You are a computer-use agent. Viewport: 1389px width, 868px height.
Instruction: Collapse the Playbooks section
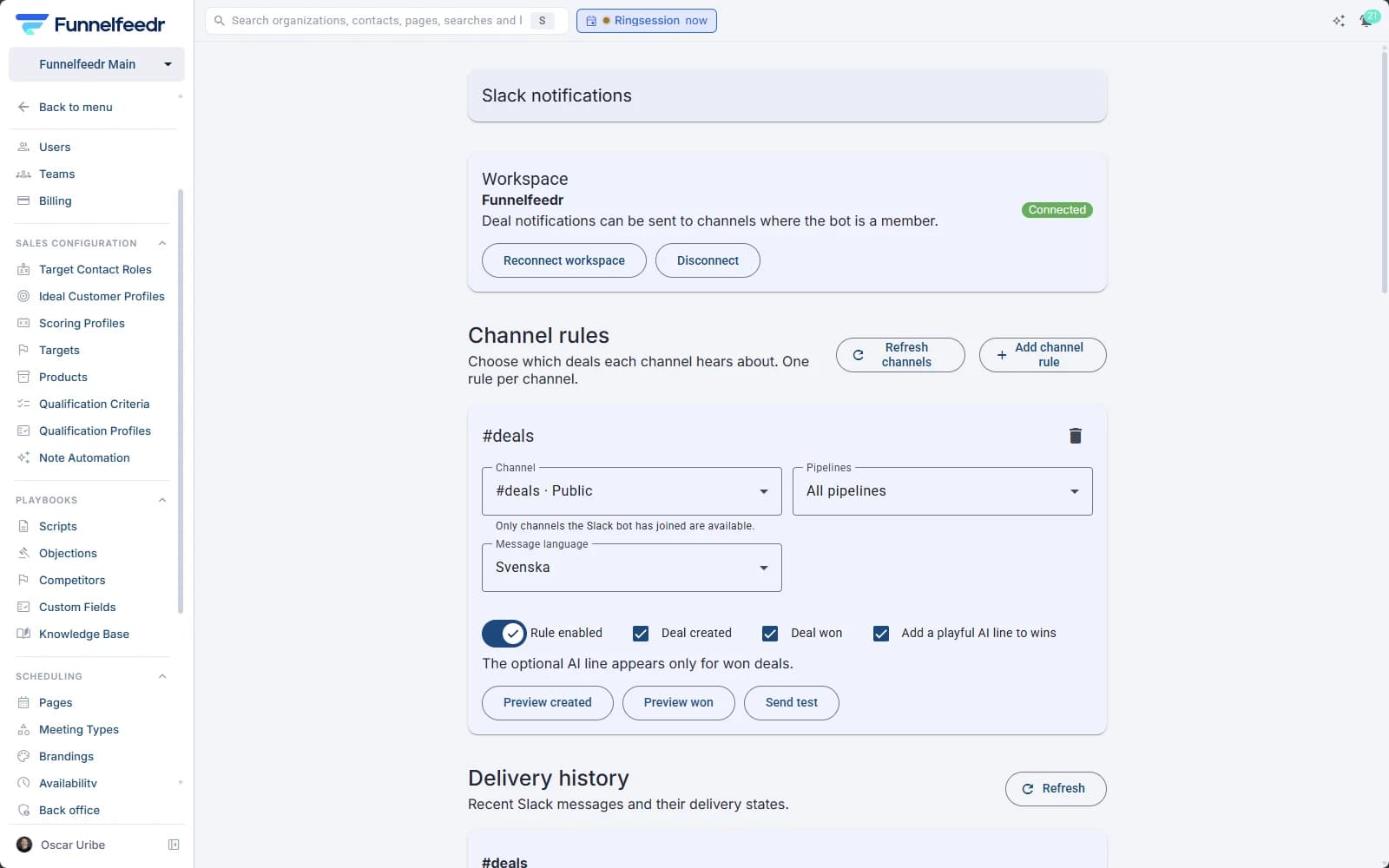coord(162,500)
